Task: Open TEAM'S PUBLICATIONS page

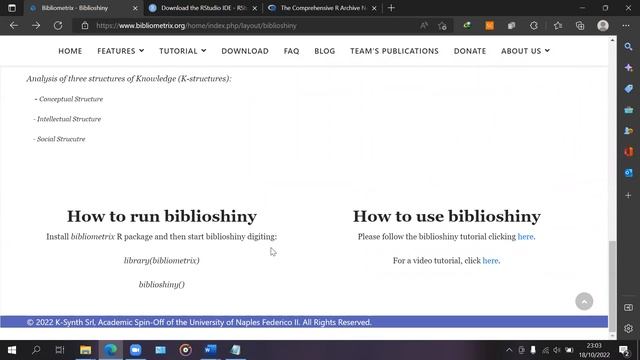Action: [x=394, y=51]
